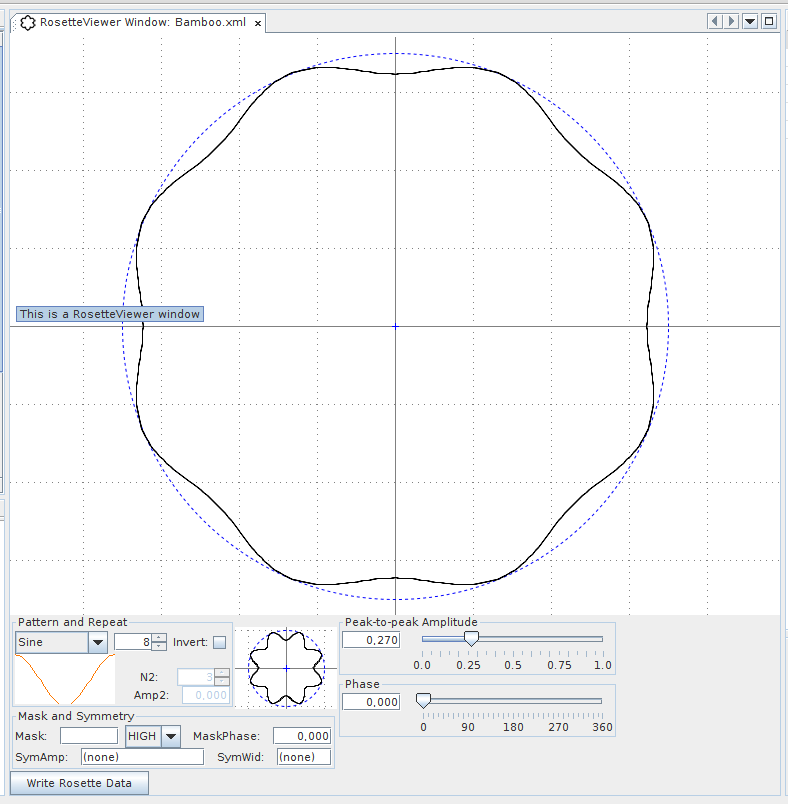
Task: Increase N2 with the up stepper
Action: click(222, 673)
